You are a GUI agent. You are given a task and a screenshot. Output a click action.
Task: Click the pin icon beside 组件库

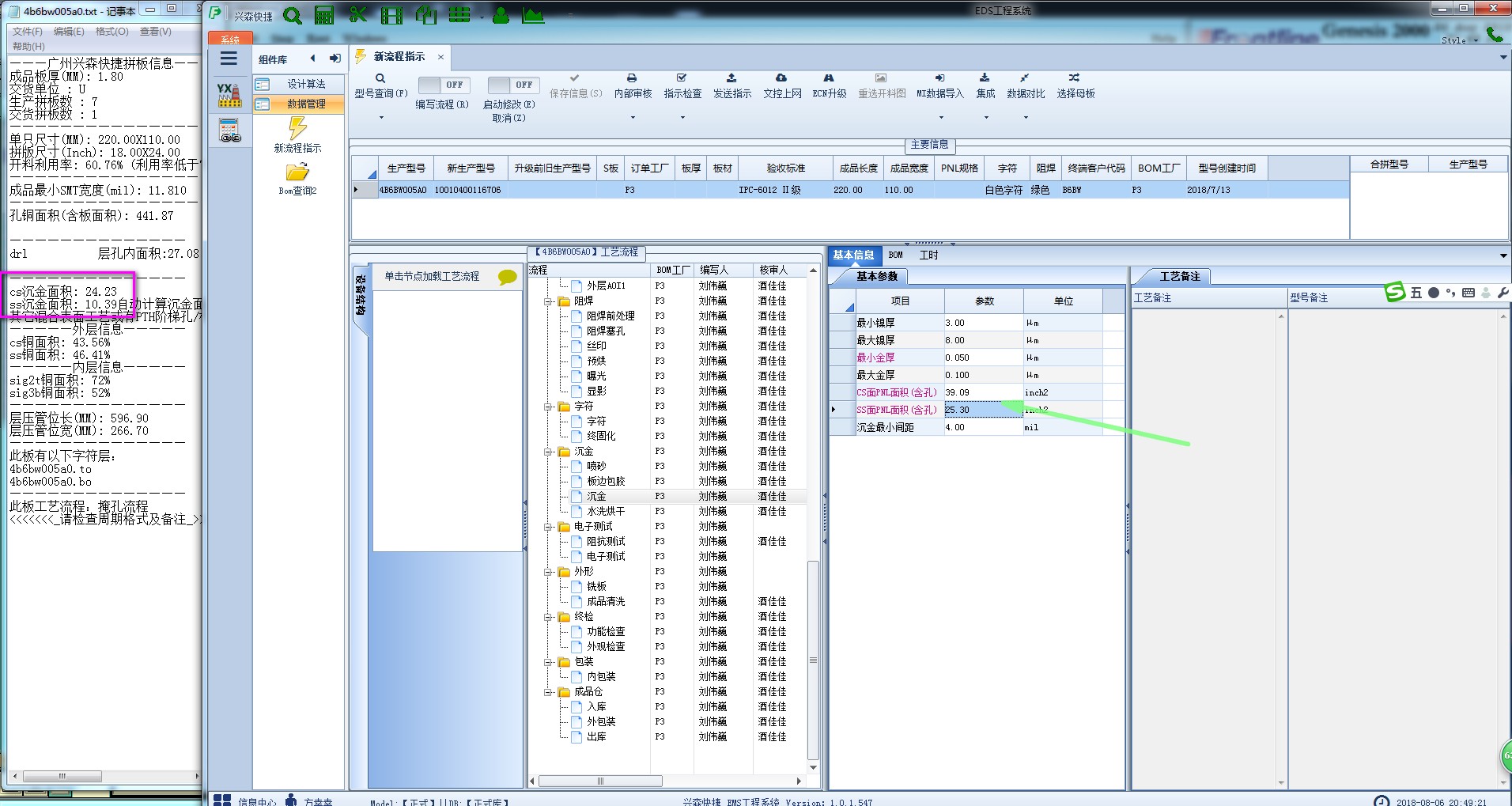coord(335,59)
